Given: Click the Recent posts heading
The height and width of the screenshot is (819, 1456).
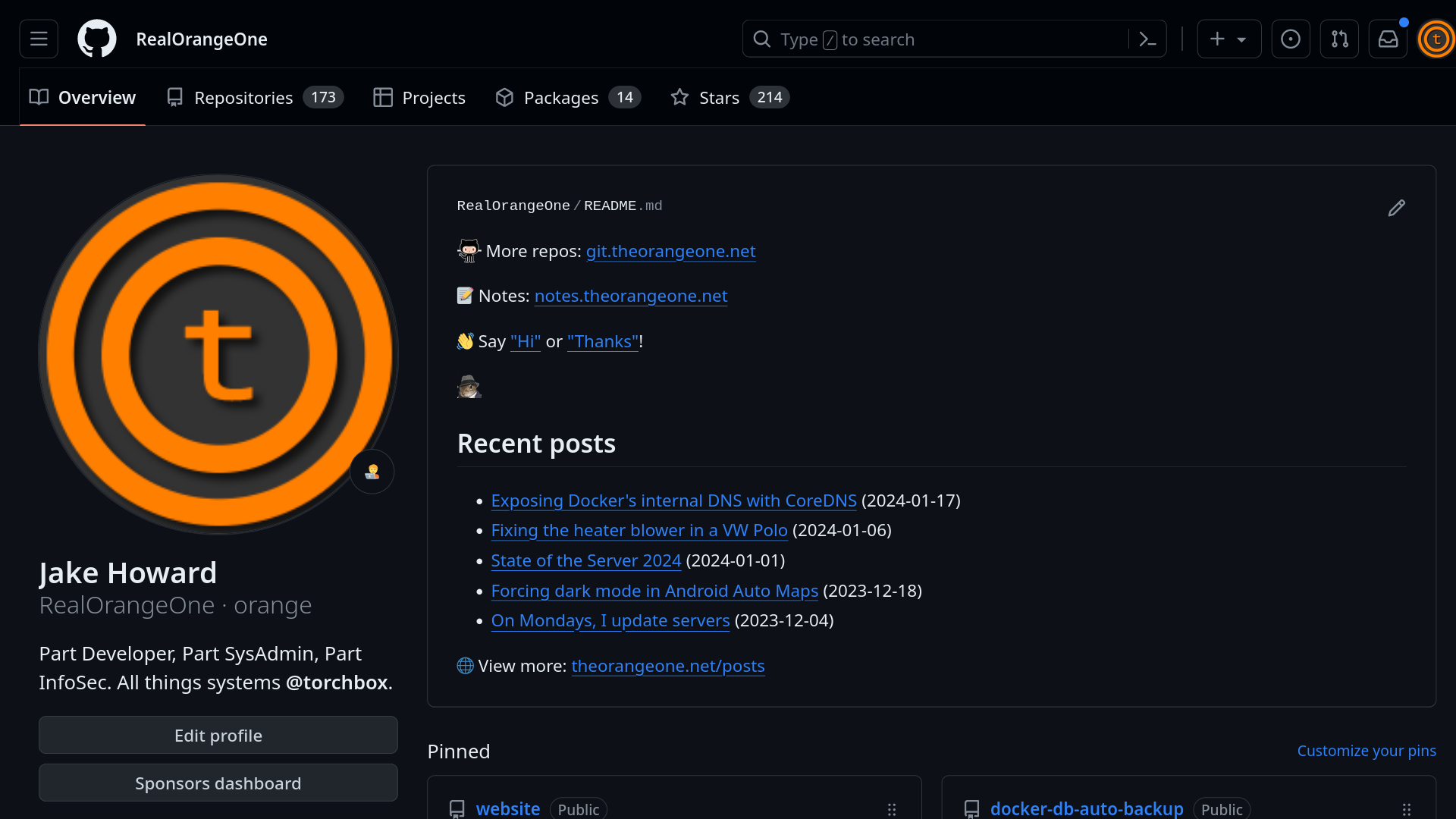Looking at the screenshot, I should [536, 444].
